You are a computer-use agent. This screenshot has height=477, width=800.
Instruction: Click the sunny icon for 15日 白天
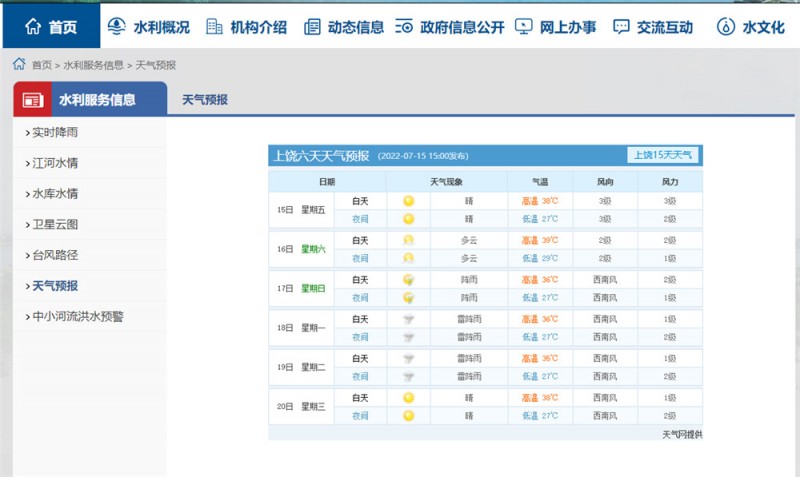[408, 201]
